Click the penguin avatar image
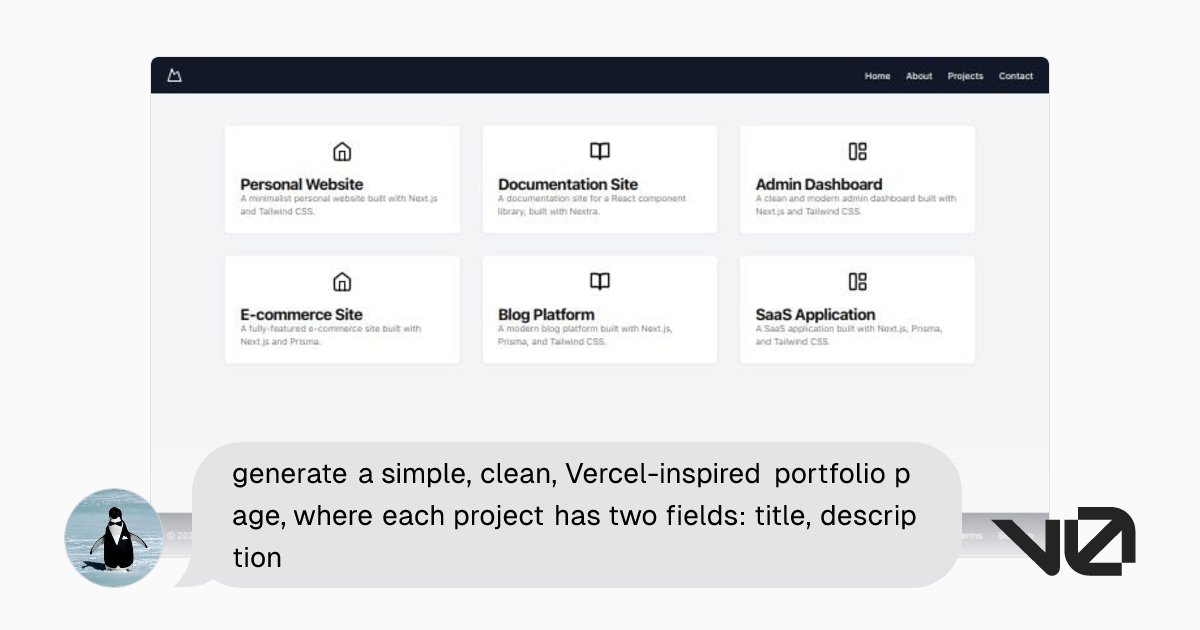Viewport: 1200px width, 630px height. 114,538
